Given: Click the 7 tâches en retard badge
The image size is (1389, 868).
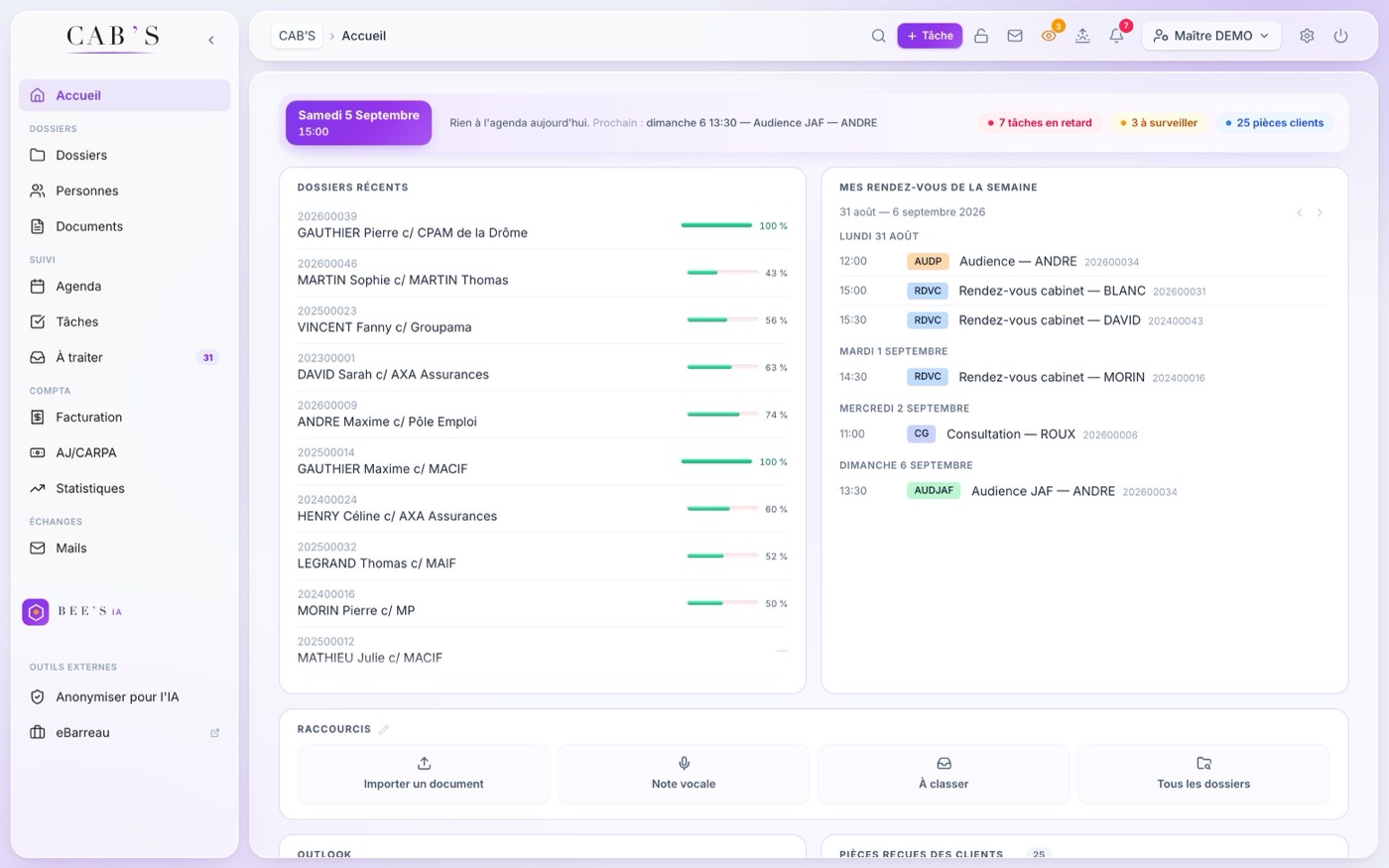Looking at the screenshot, I should click(x=1040, y=123).
